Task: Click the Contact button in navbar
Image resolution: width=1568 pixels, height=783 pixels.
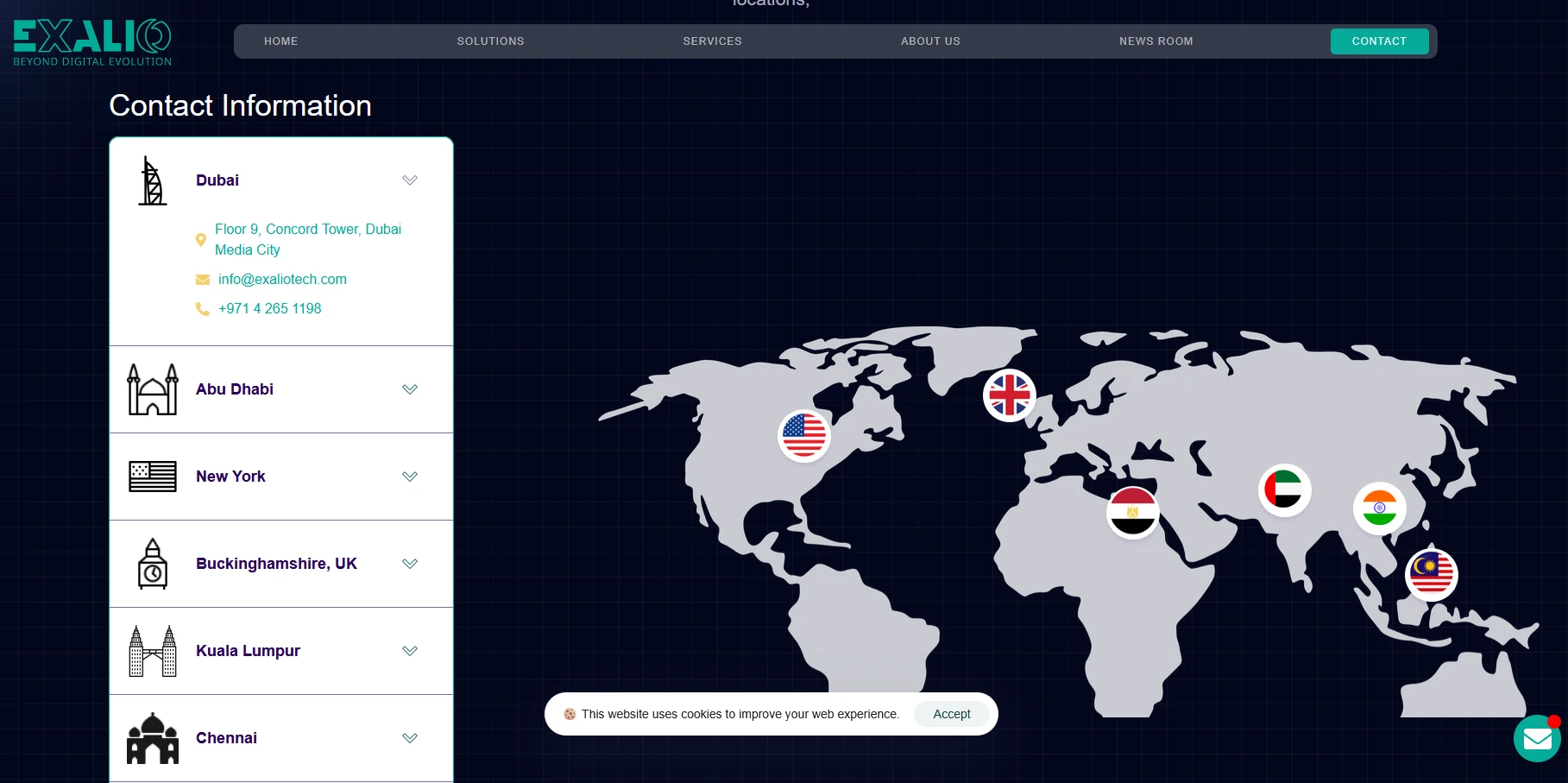Action: pyautogui.click(x=1379, y=41)
